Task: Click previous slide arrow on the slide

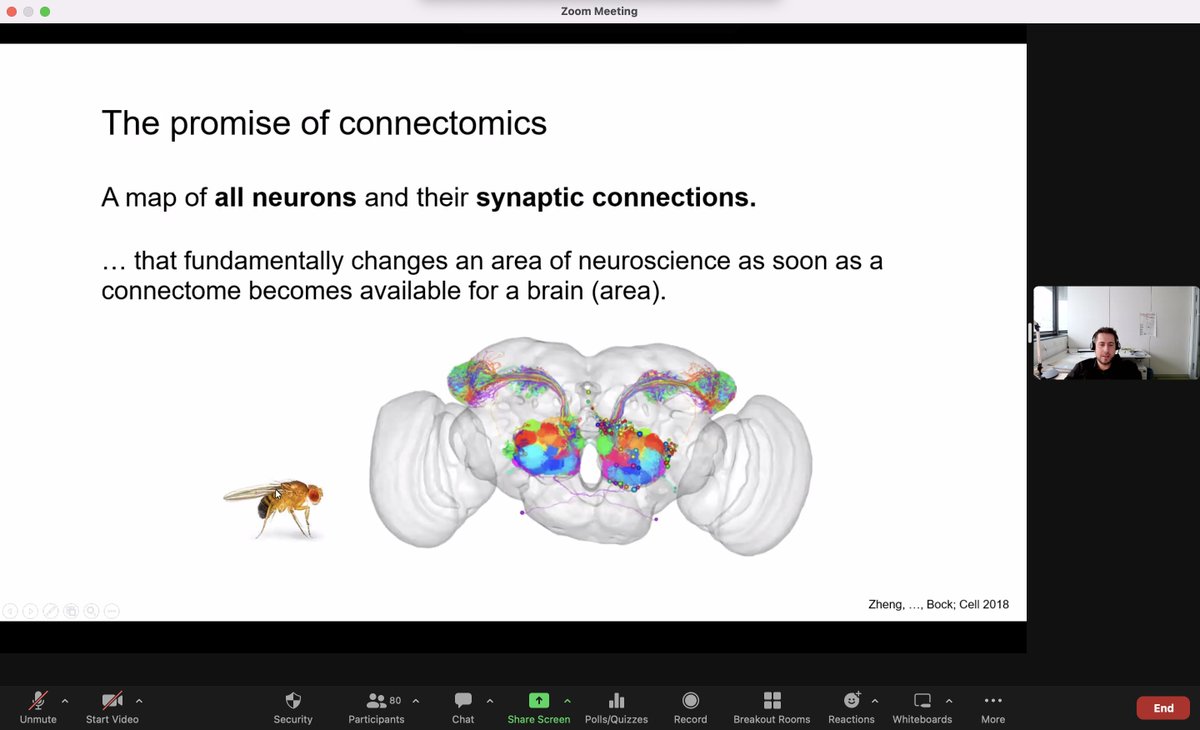Action: tap(10, 610)
